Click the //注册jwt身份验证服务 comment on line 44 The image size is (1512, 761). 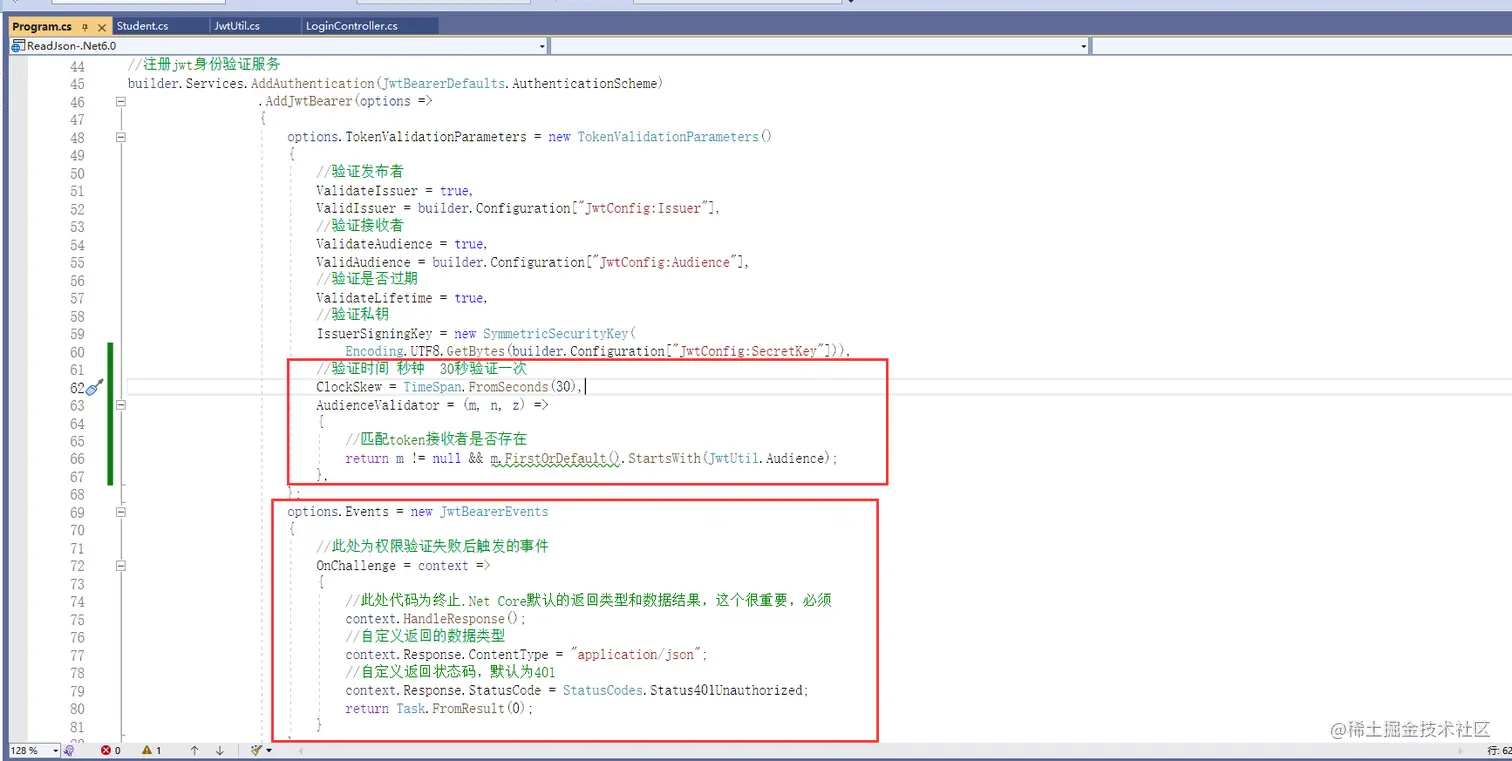[x=204, y=65]
